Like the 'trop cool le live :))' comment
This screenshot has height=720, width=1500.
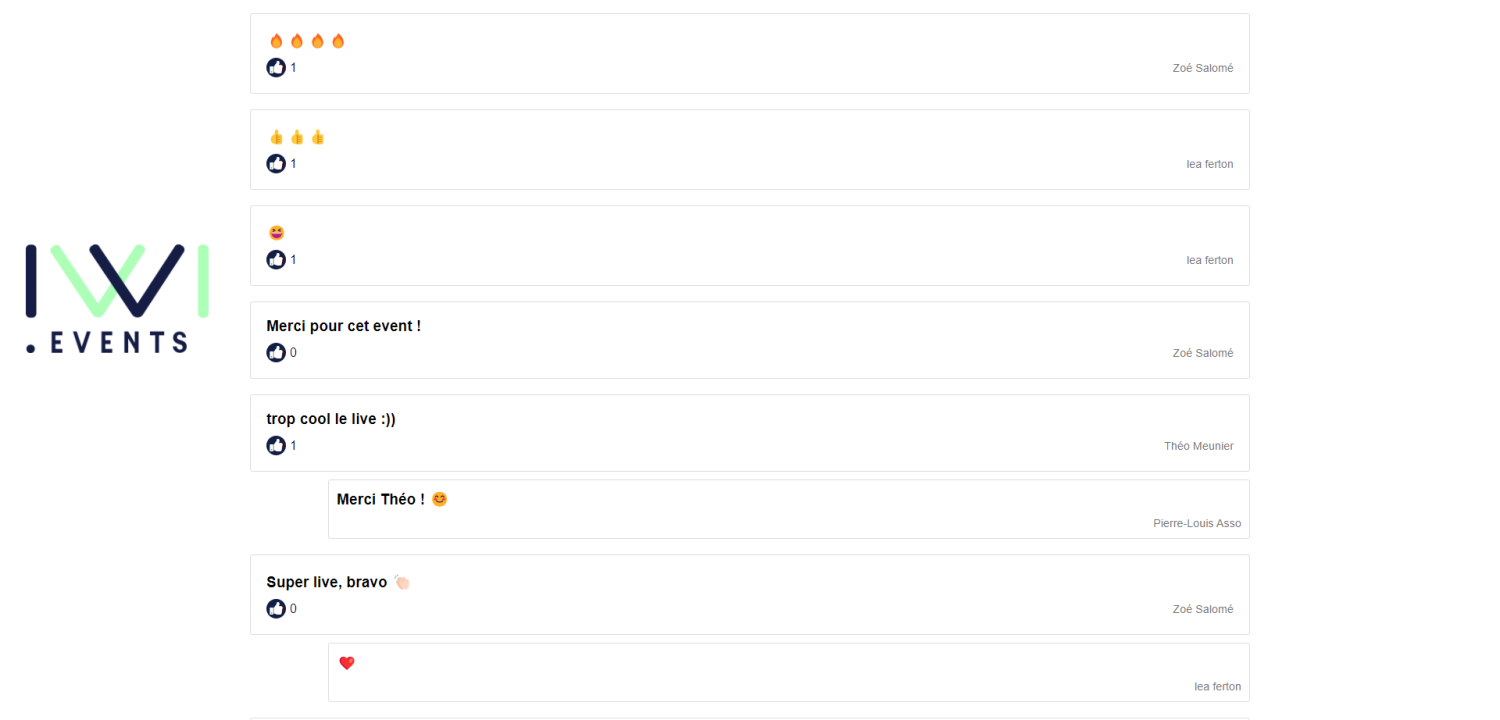point(276,445)
